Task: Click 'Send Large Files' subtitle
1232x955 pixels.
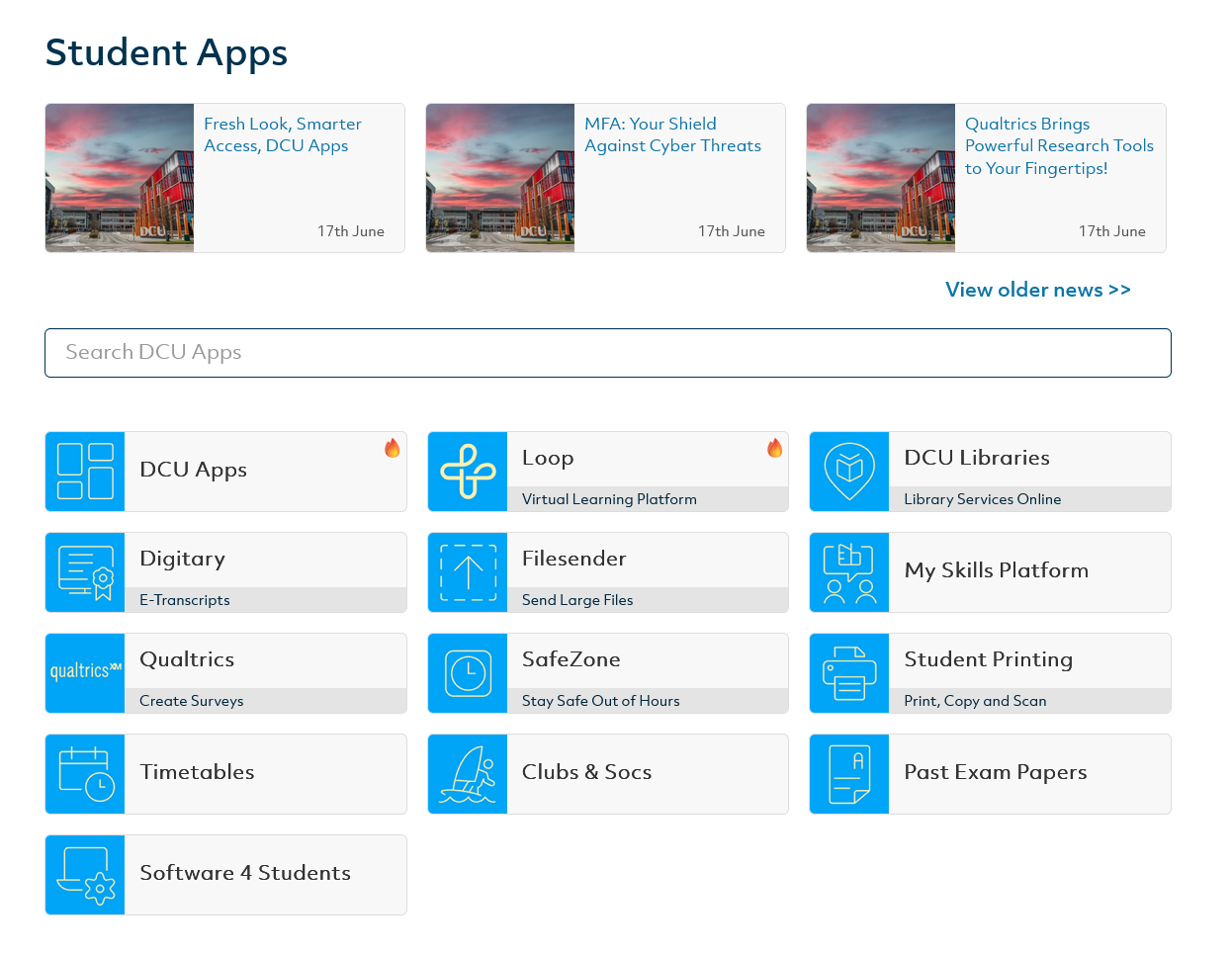Action: (577, 600)
